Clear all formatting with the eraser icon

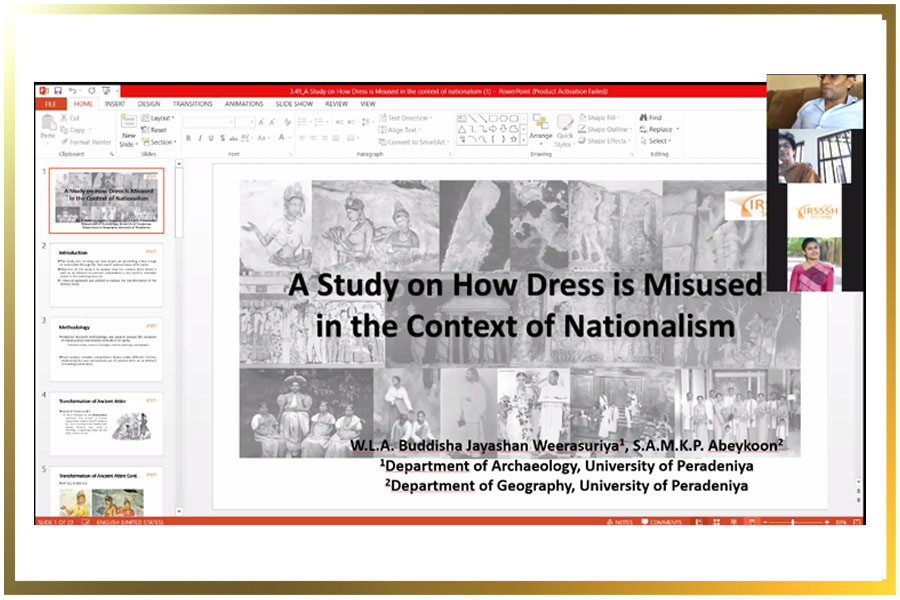(287, 122)
